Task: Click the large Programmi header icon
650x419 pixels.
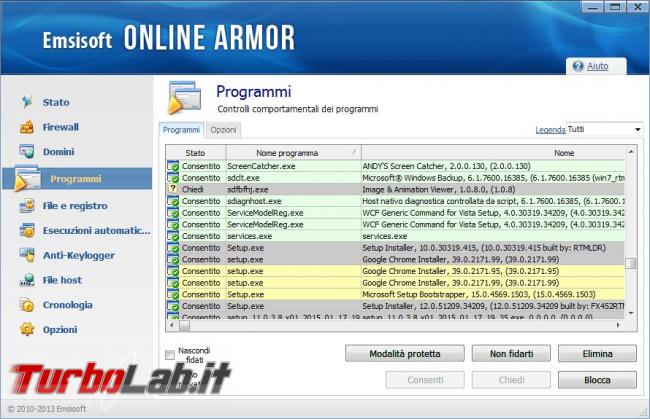Action: click(x=185, y=98)
